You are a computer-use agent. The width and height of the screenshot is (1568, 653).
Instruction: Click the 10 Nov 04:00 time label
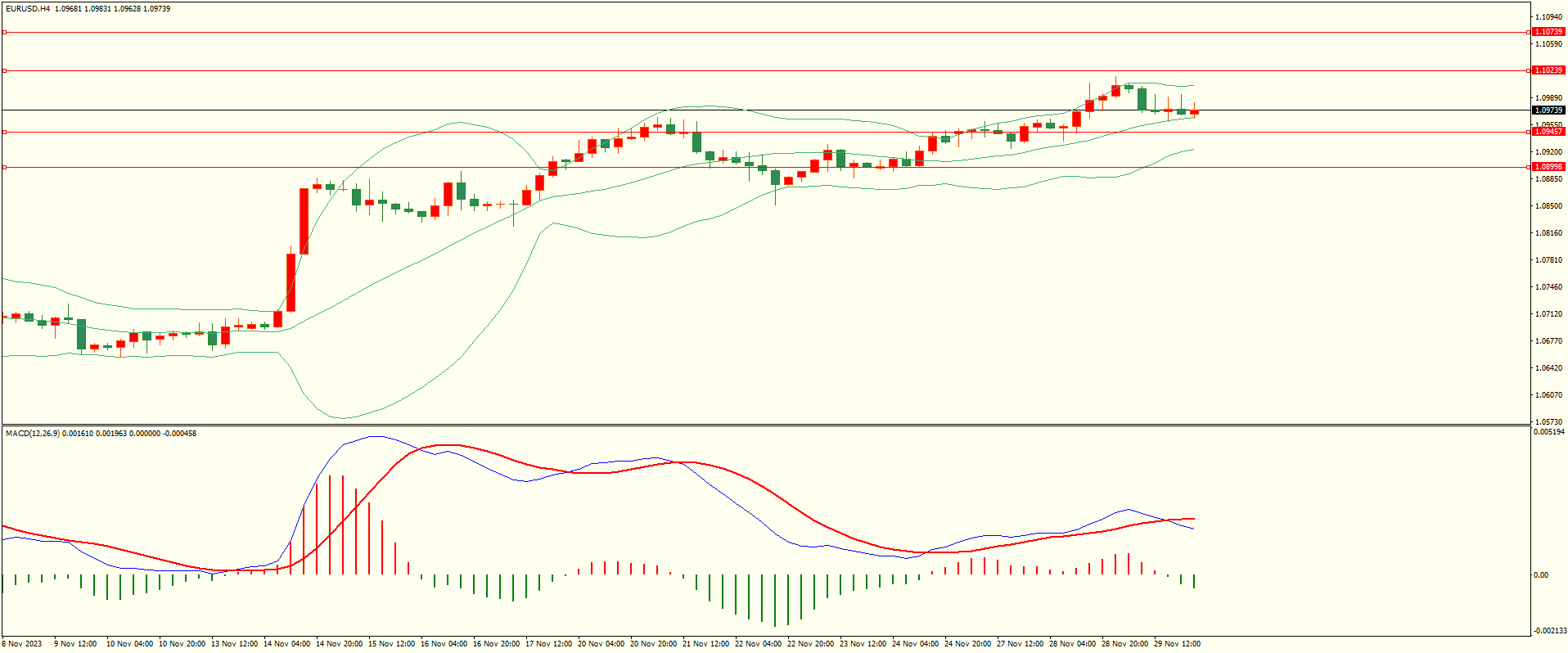129,643
